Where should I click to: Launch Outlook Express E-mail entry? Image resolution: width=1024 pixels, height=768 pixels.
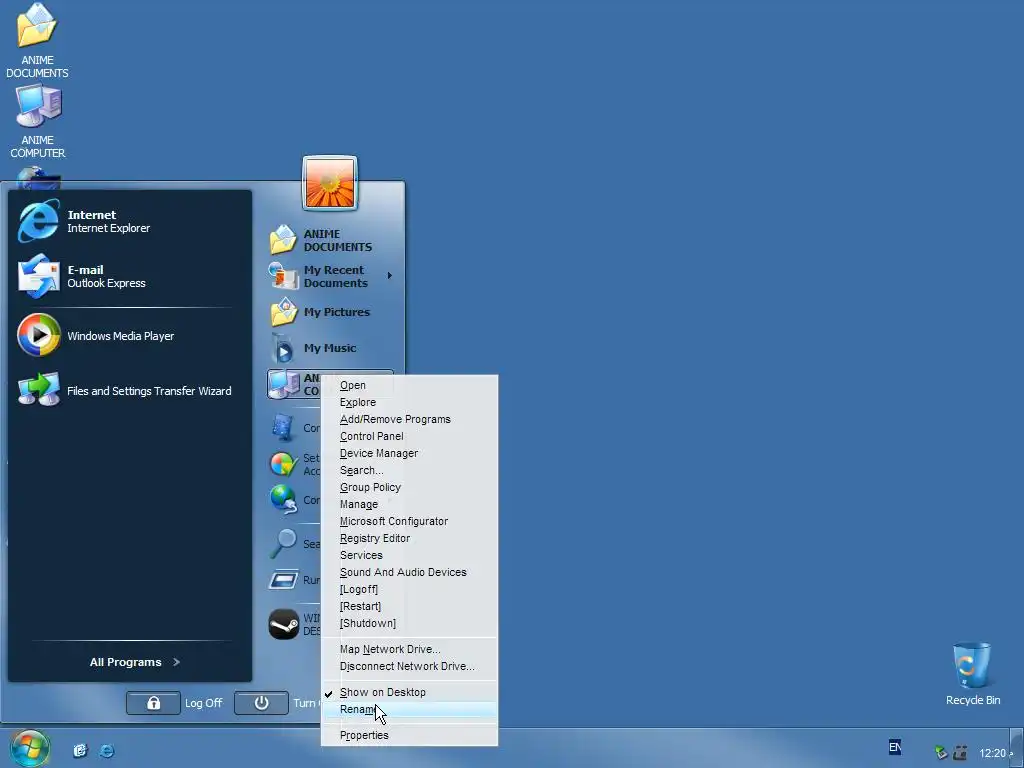129,276
